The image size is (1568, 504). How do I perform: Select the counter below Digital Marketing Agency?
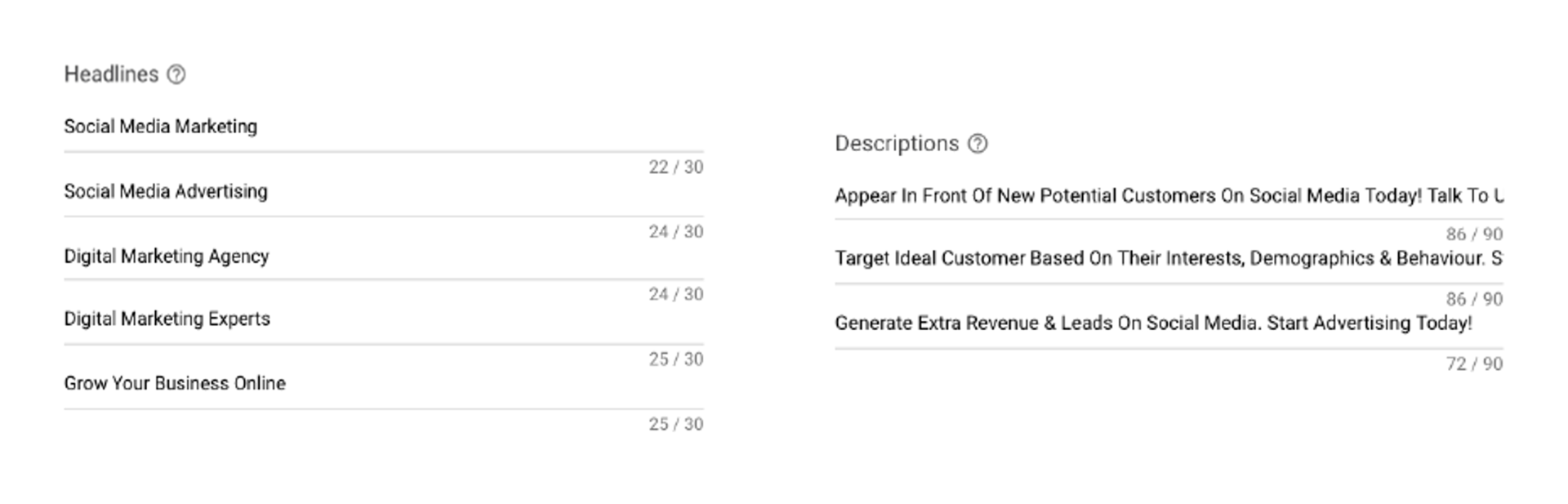tap(675, 294)
